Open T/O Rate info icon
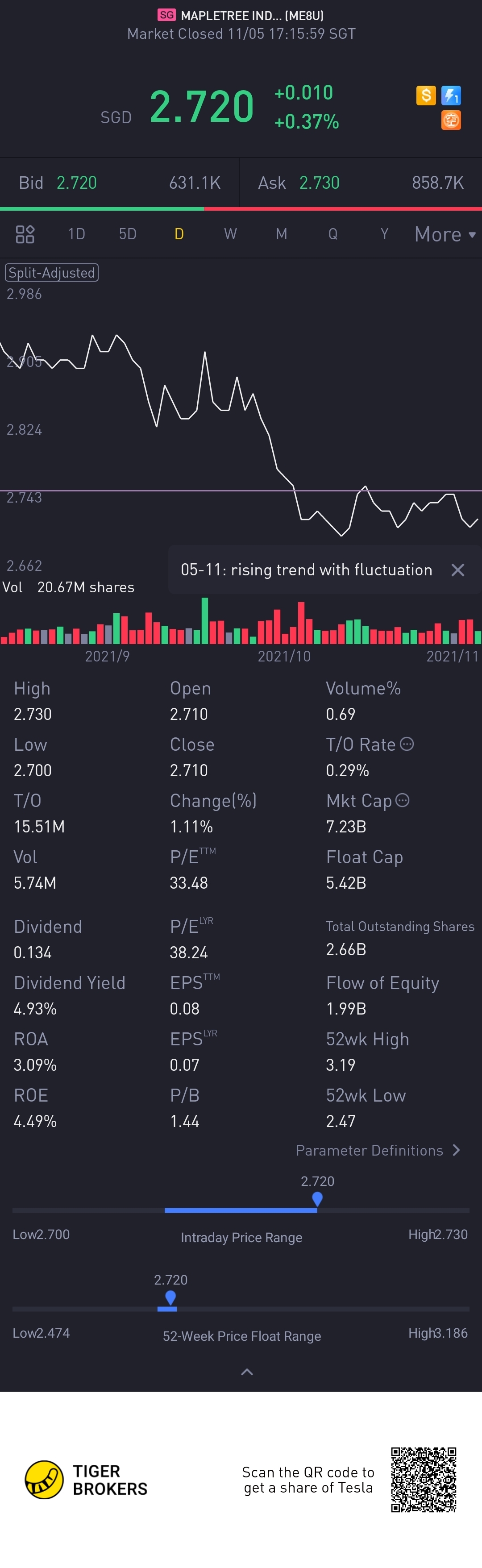 (408, 744)
